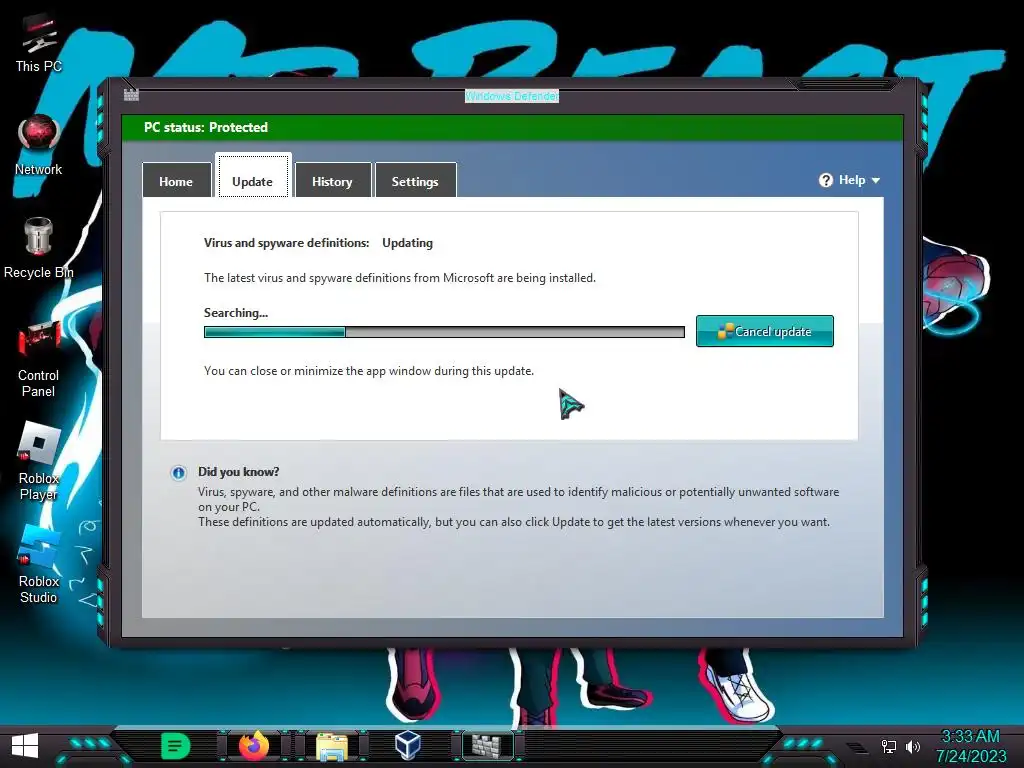Open the Home tab in Windows Defender
Image resolution: width=1024 pixels, height=768 pixels.
tap(176, 181)
